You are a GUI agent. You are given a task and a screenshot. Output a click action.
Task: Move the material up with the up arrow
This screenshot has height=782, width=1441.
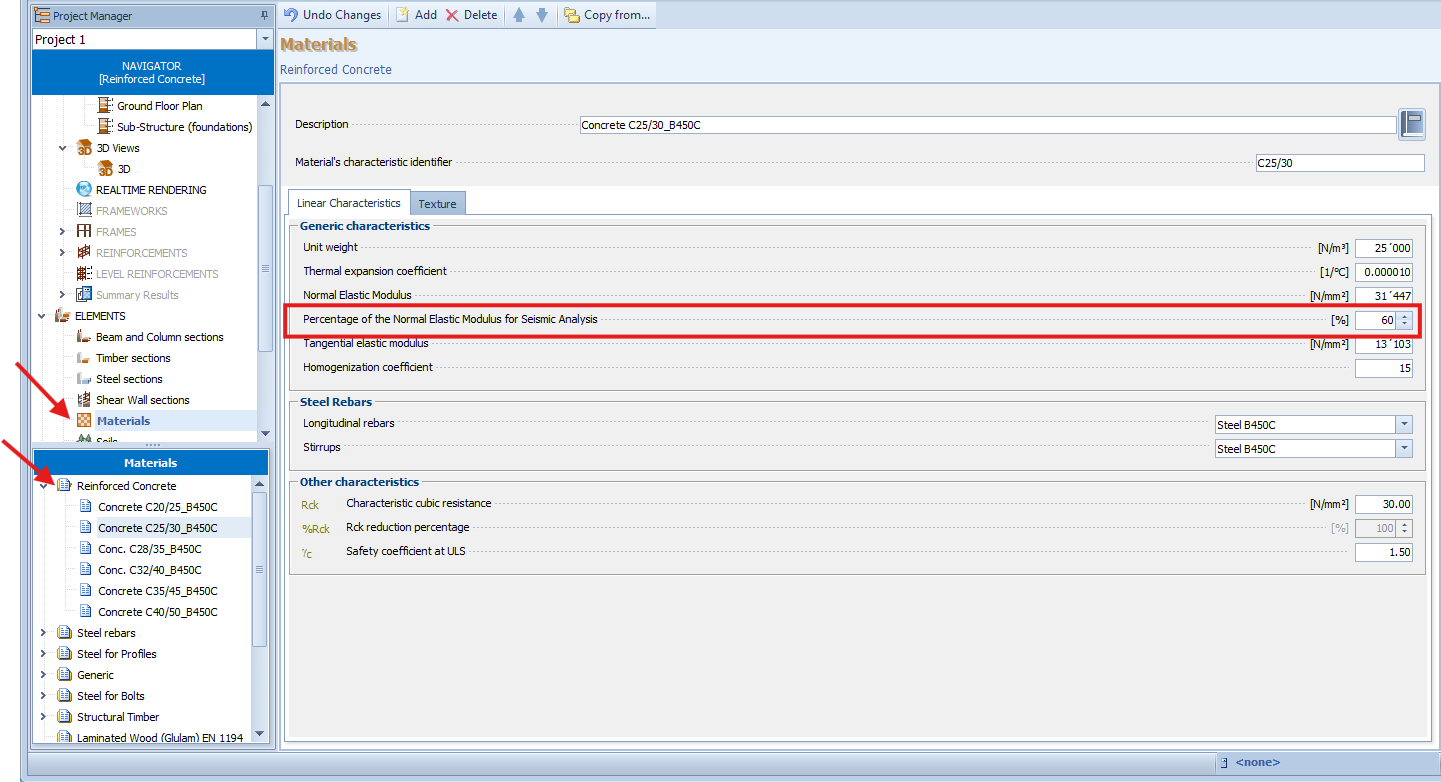coord(518,15)
